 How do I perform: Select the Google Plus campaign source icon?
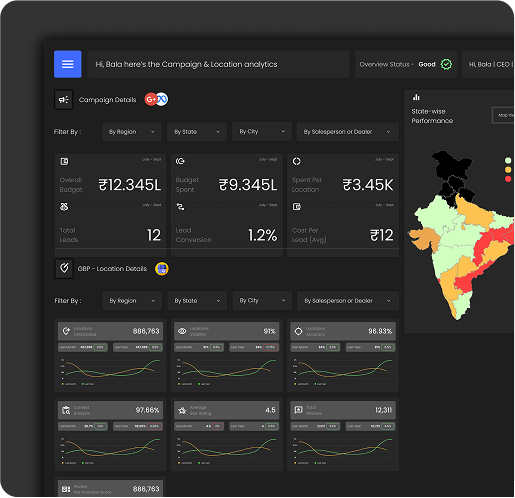[151, 99]
